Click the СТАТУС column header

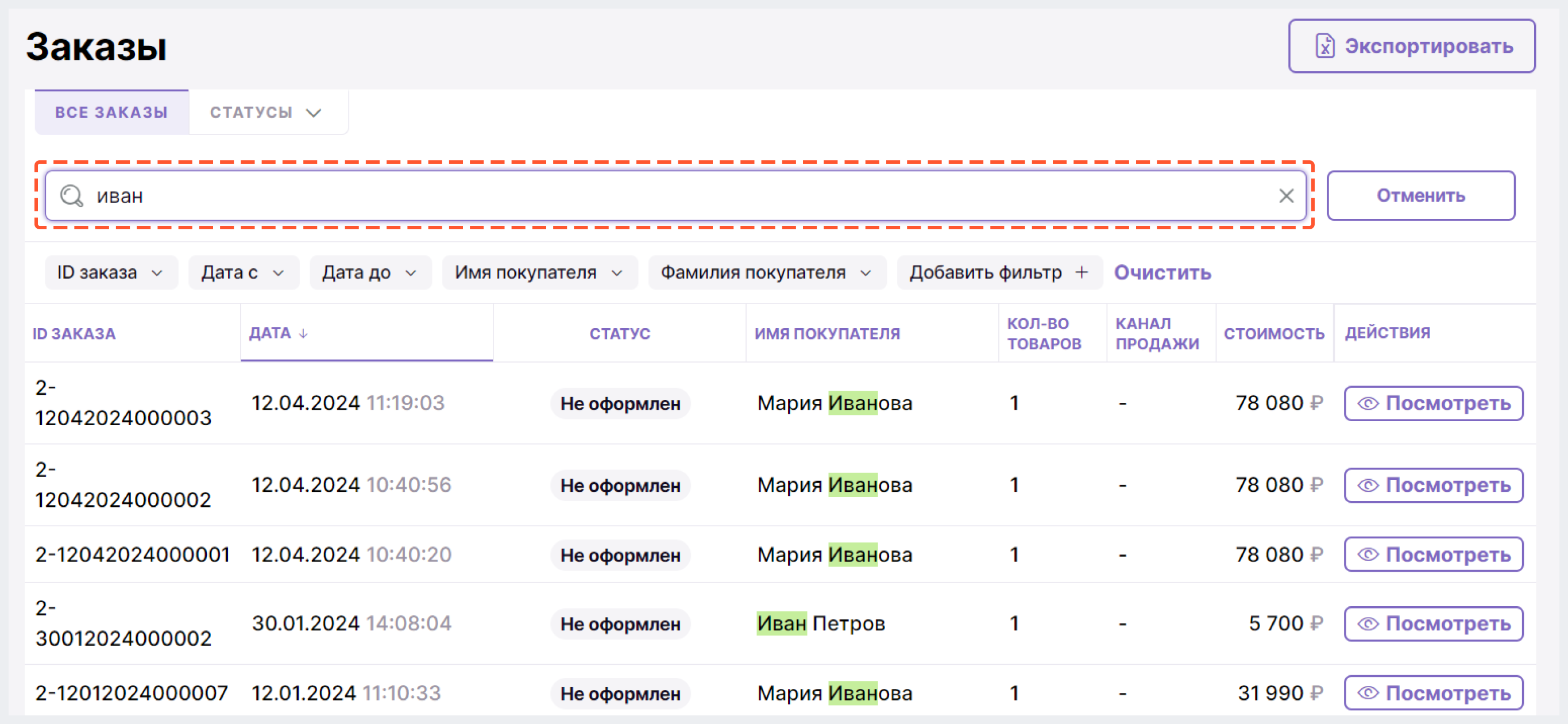coord(620,334)
